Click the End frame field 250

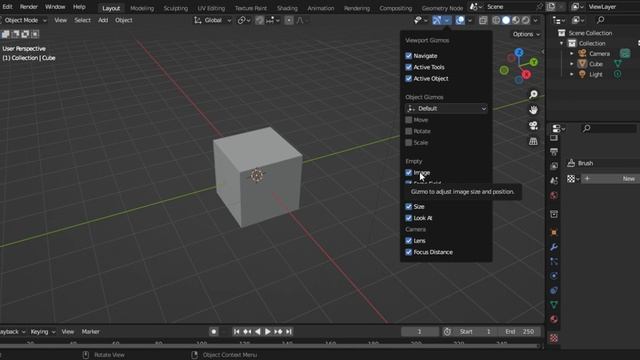click(520, 332)
